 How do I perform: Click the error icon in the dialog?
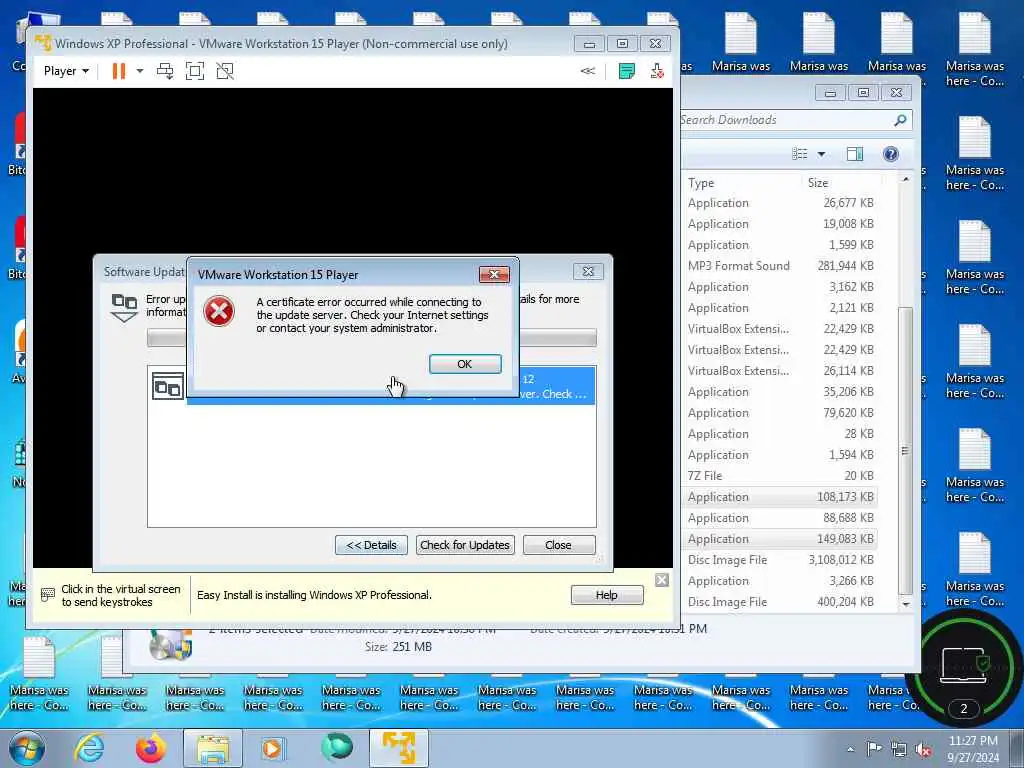point(219,312)
